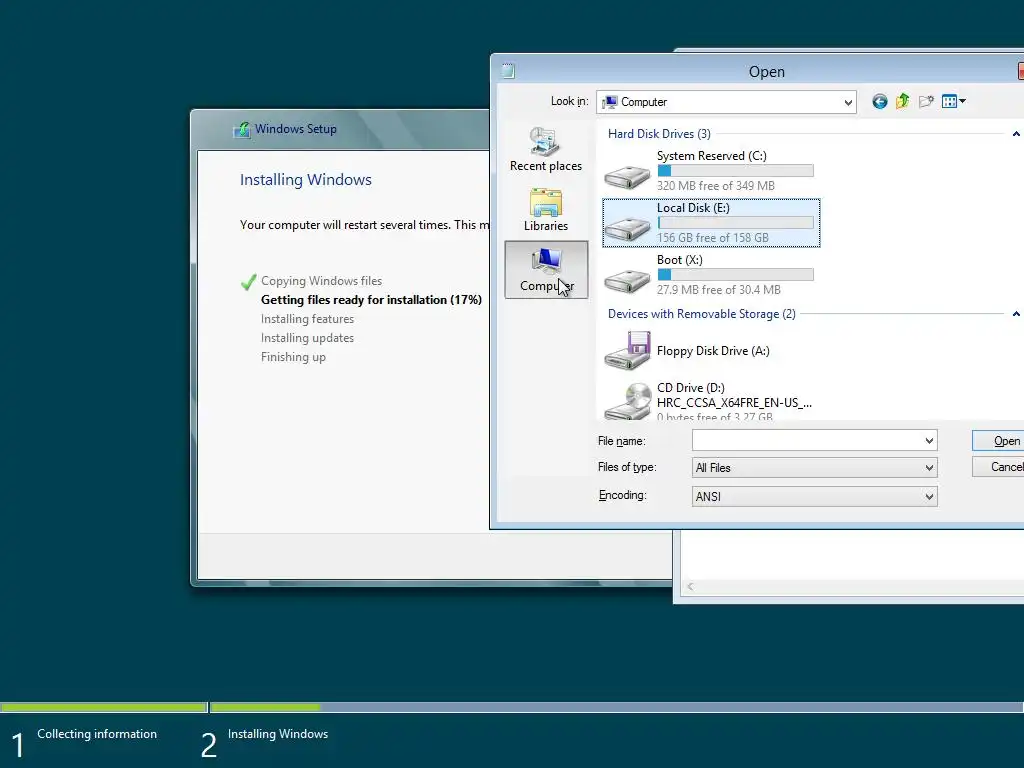The width and height of the screenshot is (1024, 768).
Task: Click the Hard Disk Drives (3) group header
Action: (x=659, y=134)
